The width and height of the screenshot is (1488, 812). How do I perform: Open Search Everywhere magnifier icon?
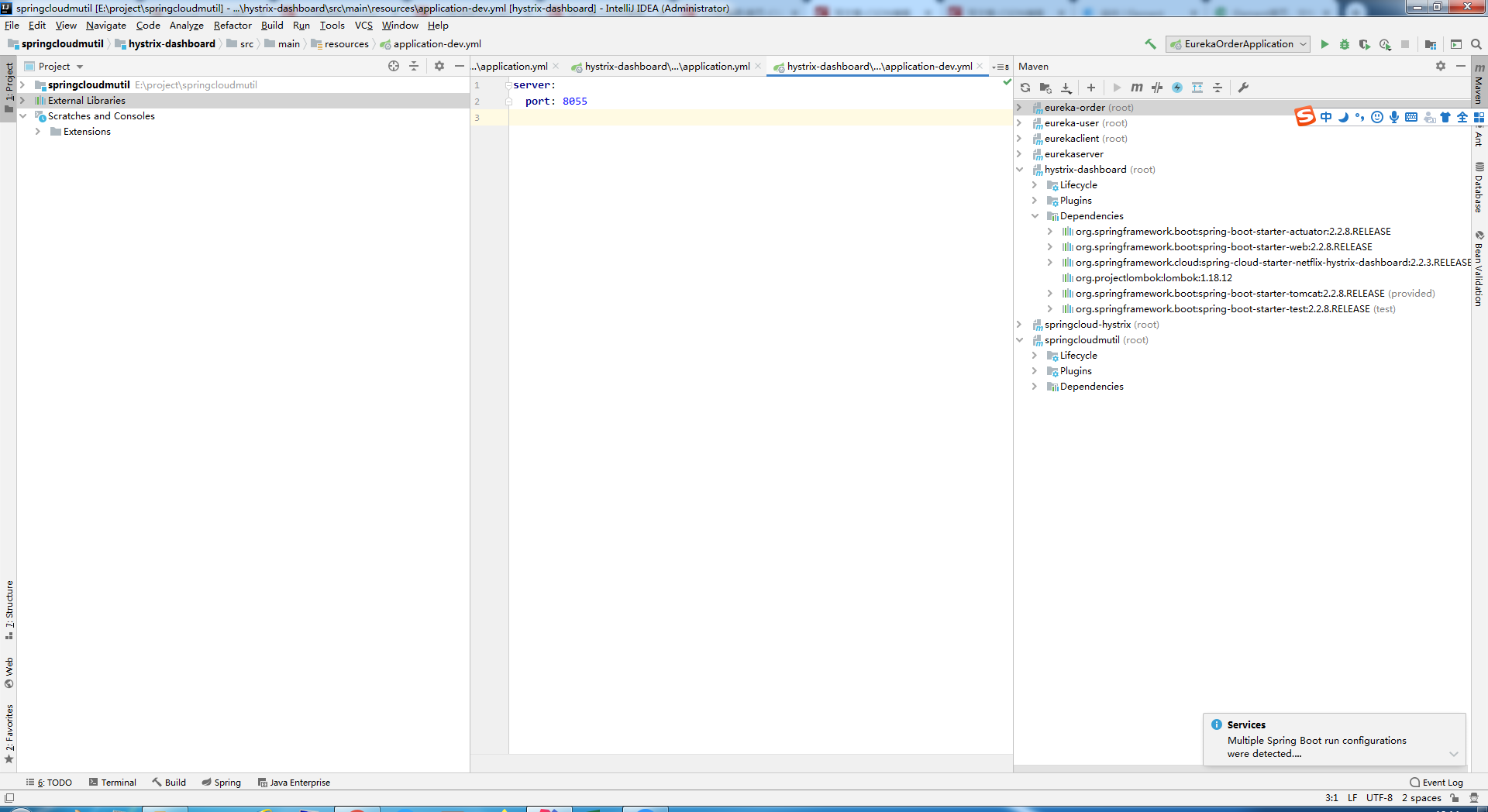click(1476, 44)
